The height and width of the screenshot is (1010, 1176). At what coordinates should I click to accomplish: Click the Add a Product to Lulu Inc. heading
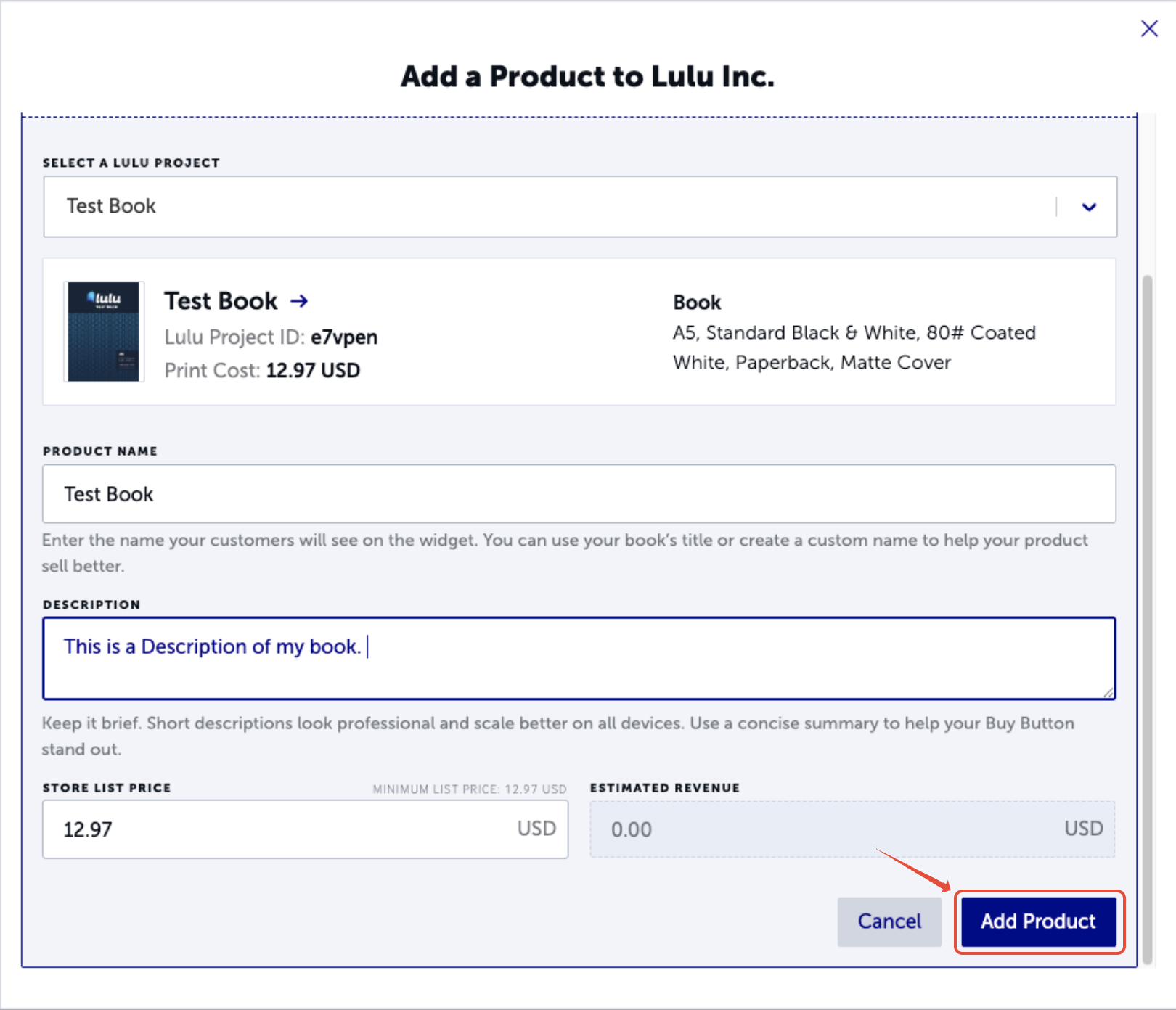[587, 76]
